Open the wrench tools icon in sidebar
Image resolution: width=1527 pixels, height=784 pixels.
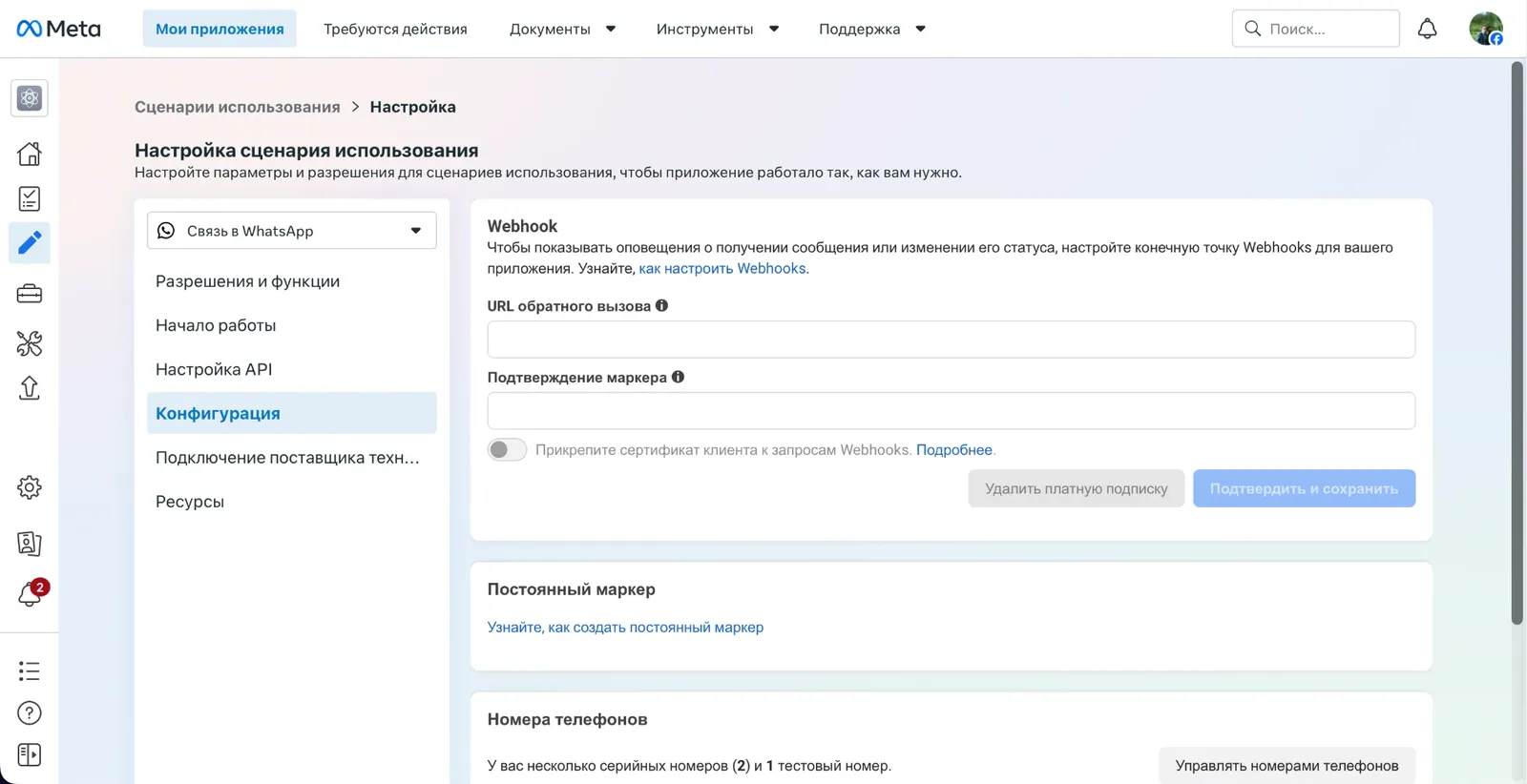pyautogui.click(x=30, y=343)
